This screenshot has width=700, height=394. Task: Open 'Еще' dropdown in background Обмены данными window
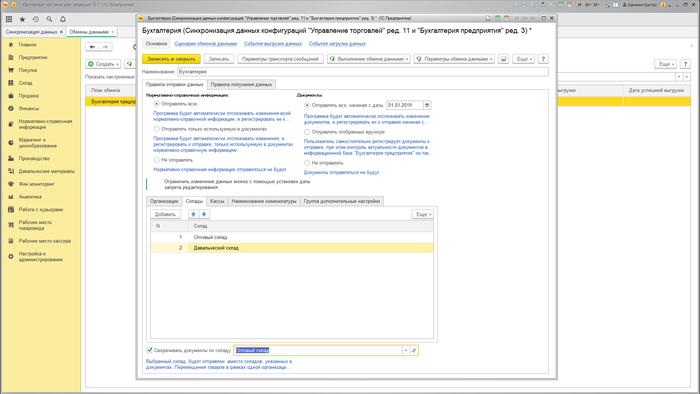[x=666, y=64]
